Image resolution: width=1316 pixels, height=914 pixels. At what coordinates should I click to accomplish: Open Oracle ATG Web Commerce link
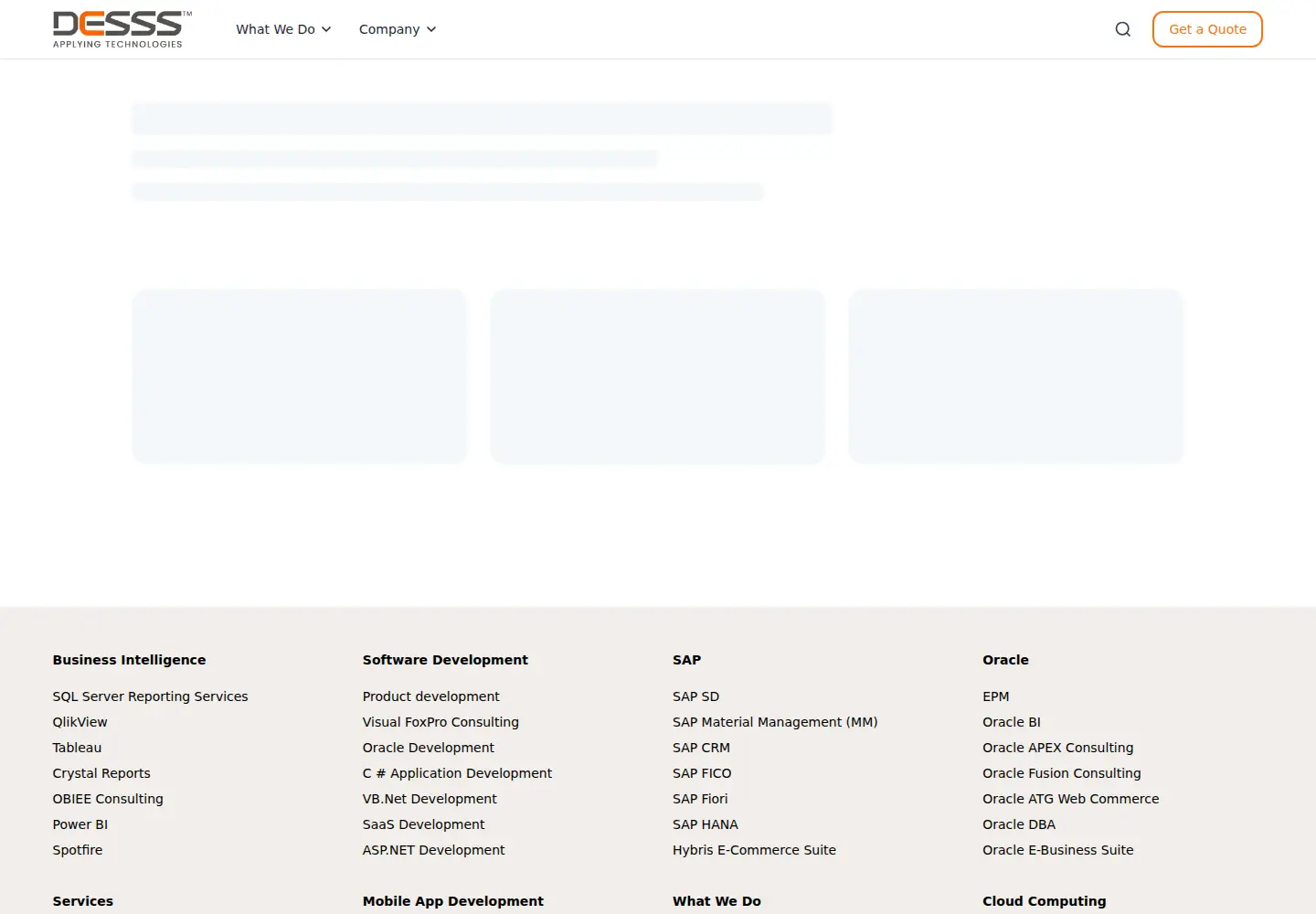[x=1071, y=799]
